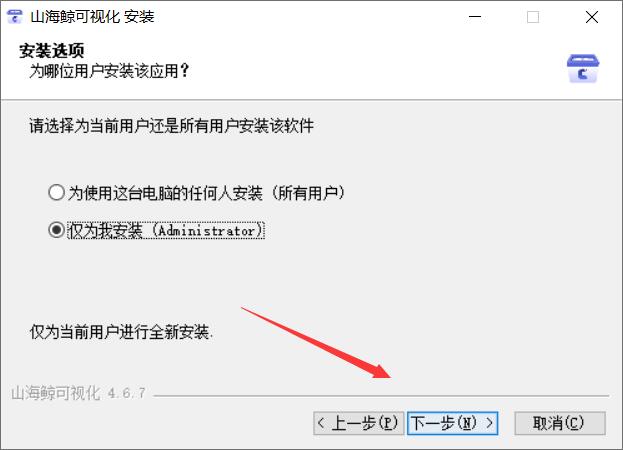The height and width of the screenshot is (450, 623).
Task: Click the left chevron on 上一步 button
Action: click(x=321, y=423)
